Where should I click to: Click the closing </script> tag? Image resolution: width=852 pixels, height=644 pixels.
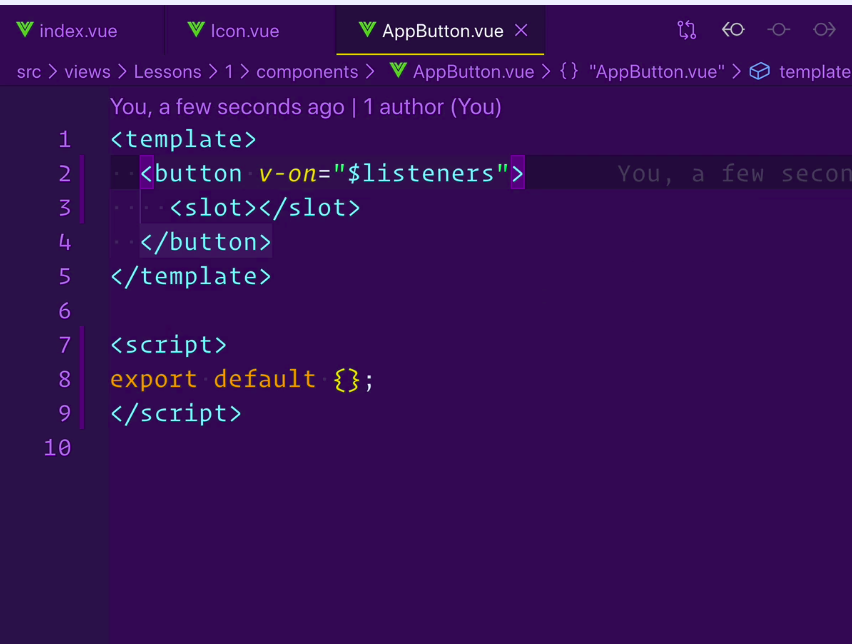coord(176,414)
